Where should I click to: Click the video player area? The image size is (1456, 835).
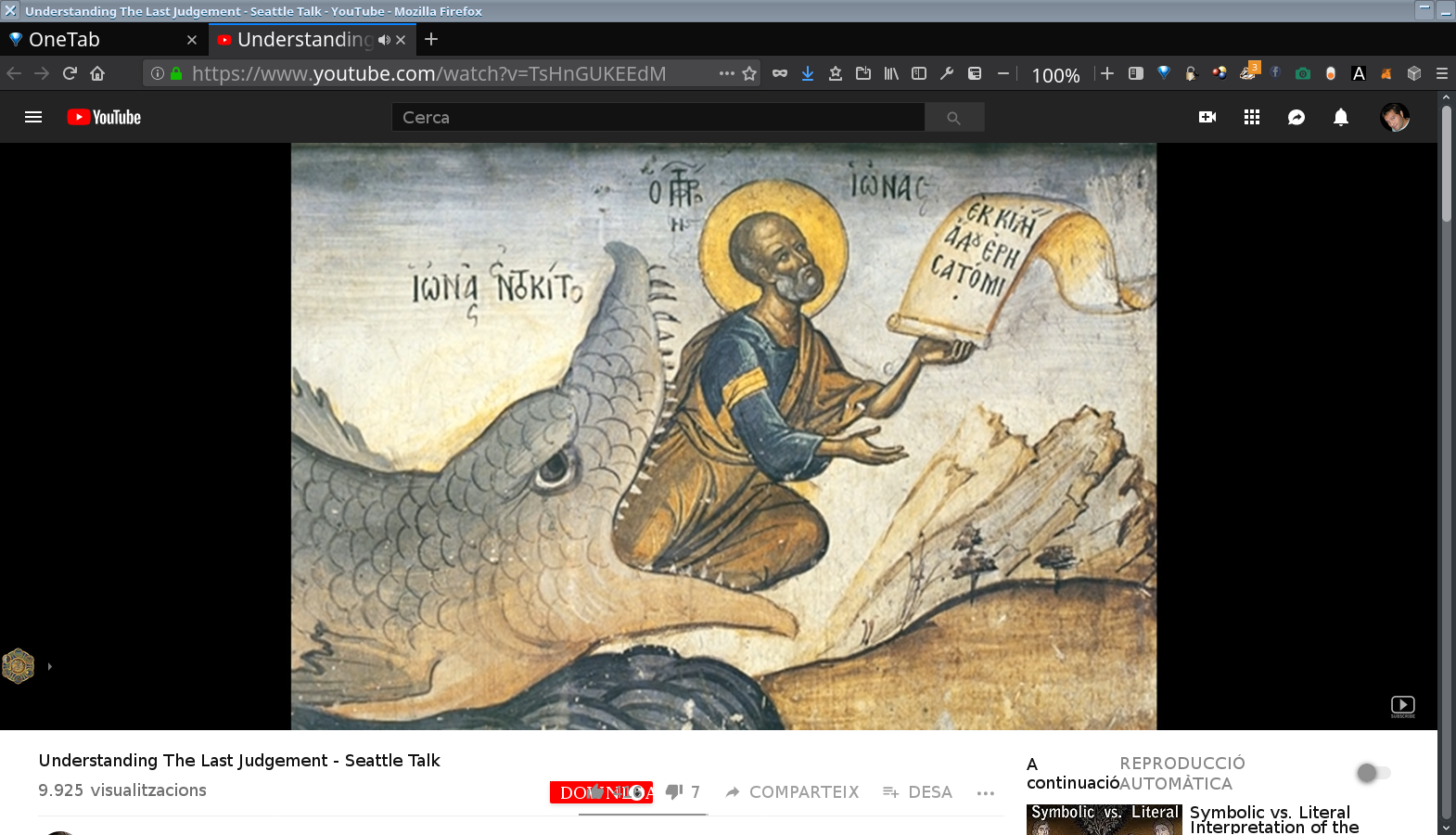(x=719, y=436)
